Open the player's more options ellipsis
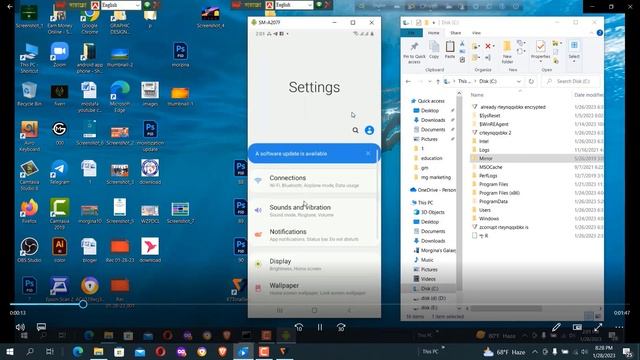Viewport: 640px width, 360px height. click(x=619, y=327)
